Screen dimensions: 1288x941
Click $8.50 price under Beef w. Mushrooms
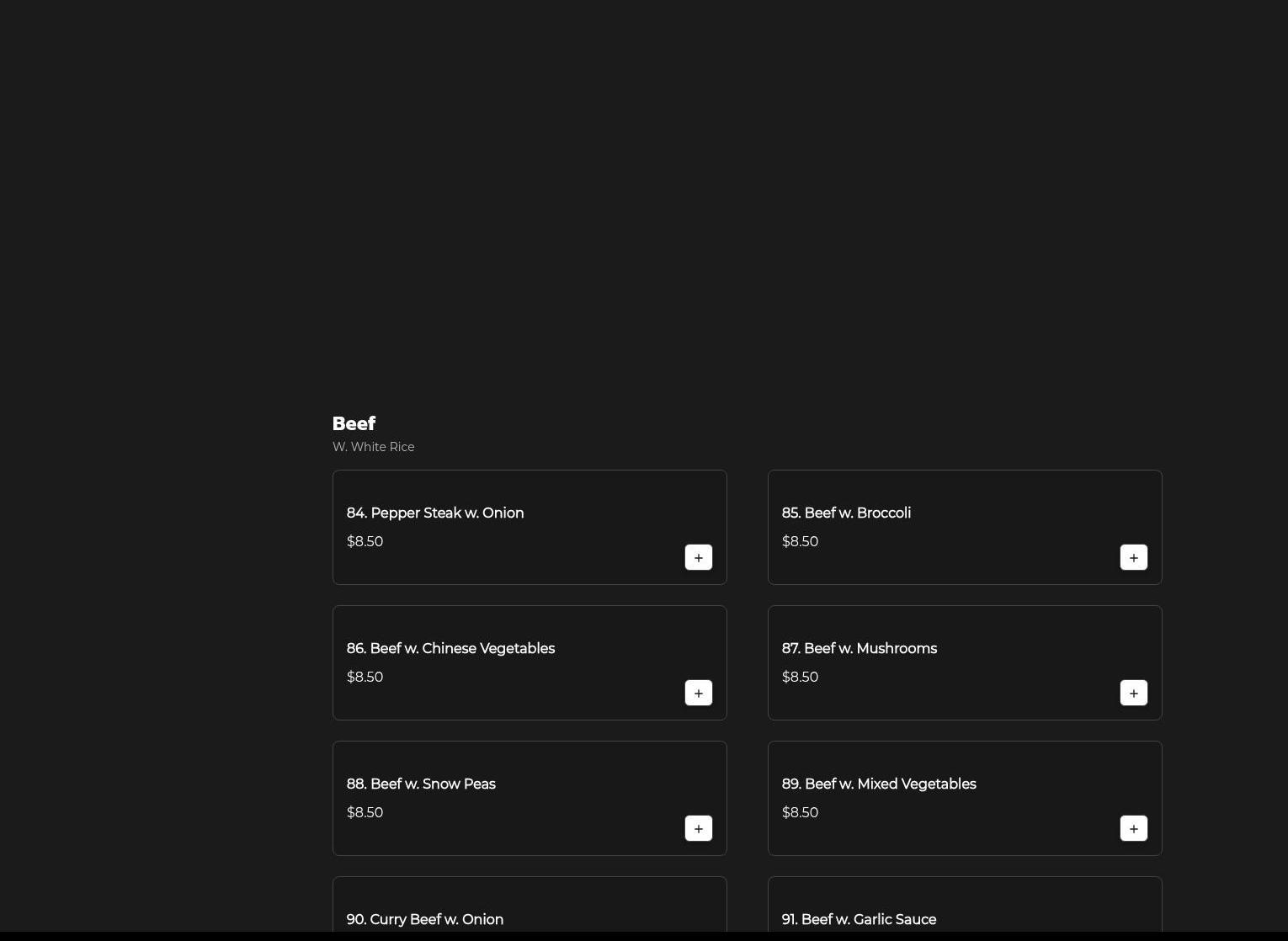point(800,677)
